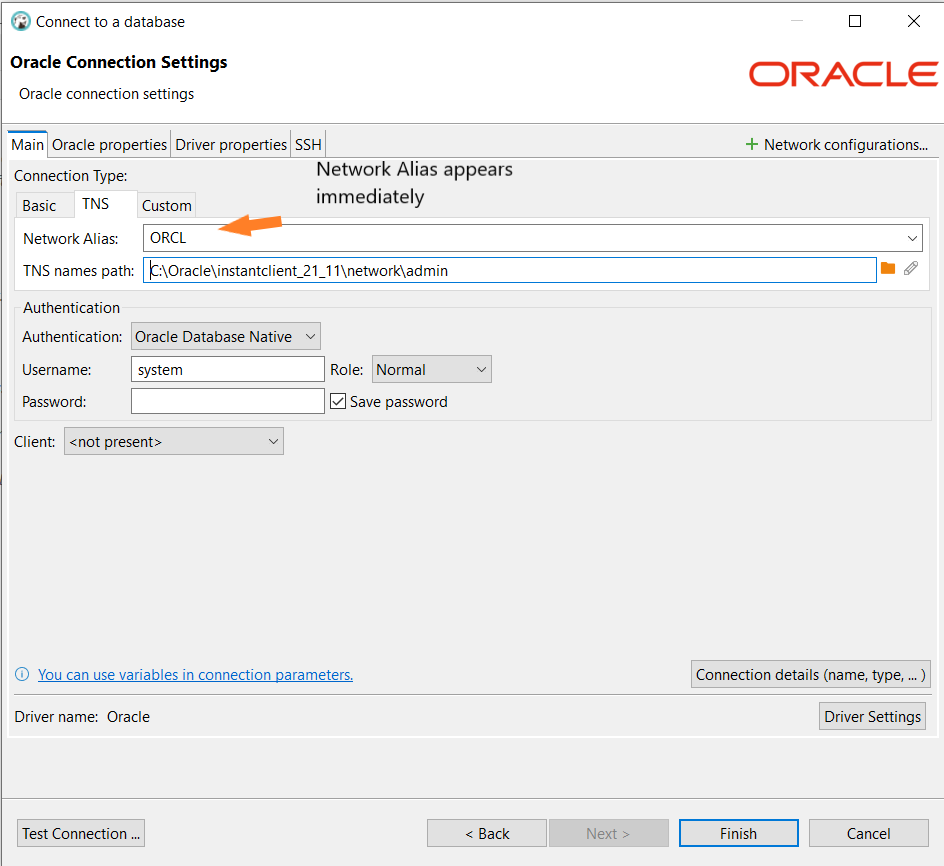Toggle the Save password checkbox
The width and height of the screenshot is (944, 866).
click(x=338, y=401)
